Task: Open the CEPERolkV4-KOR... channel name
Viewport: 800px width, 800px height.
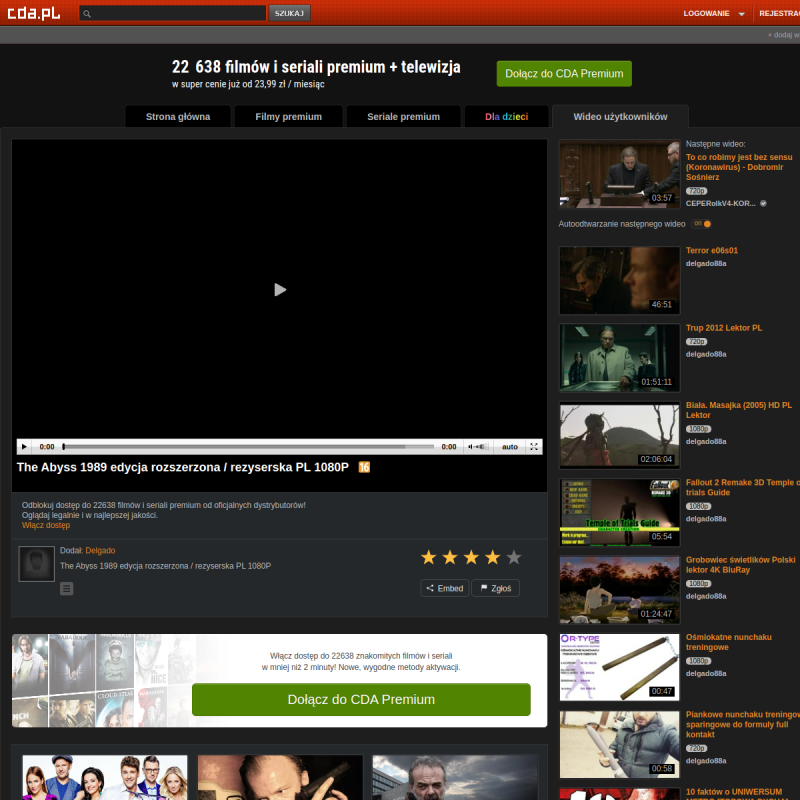Action: [721, 204]
